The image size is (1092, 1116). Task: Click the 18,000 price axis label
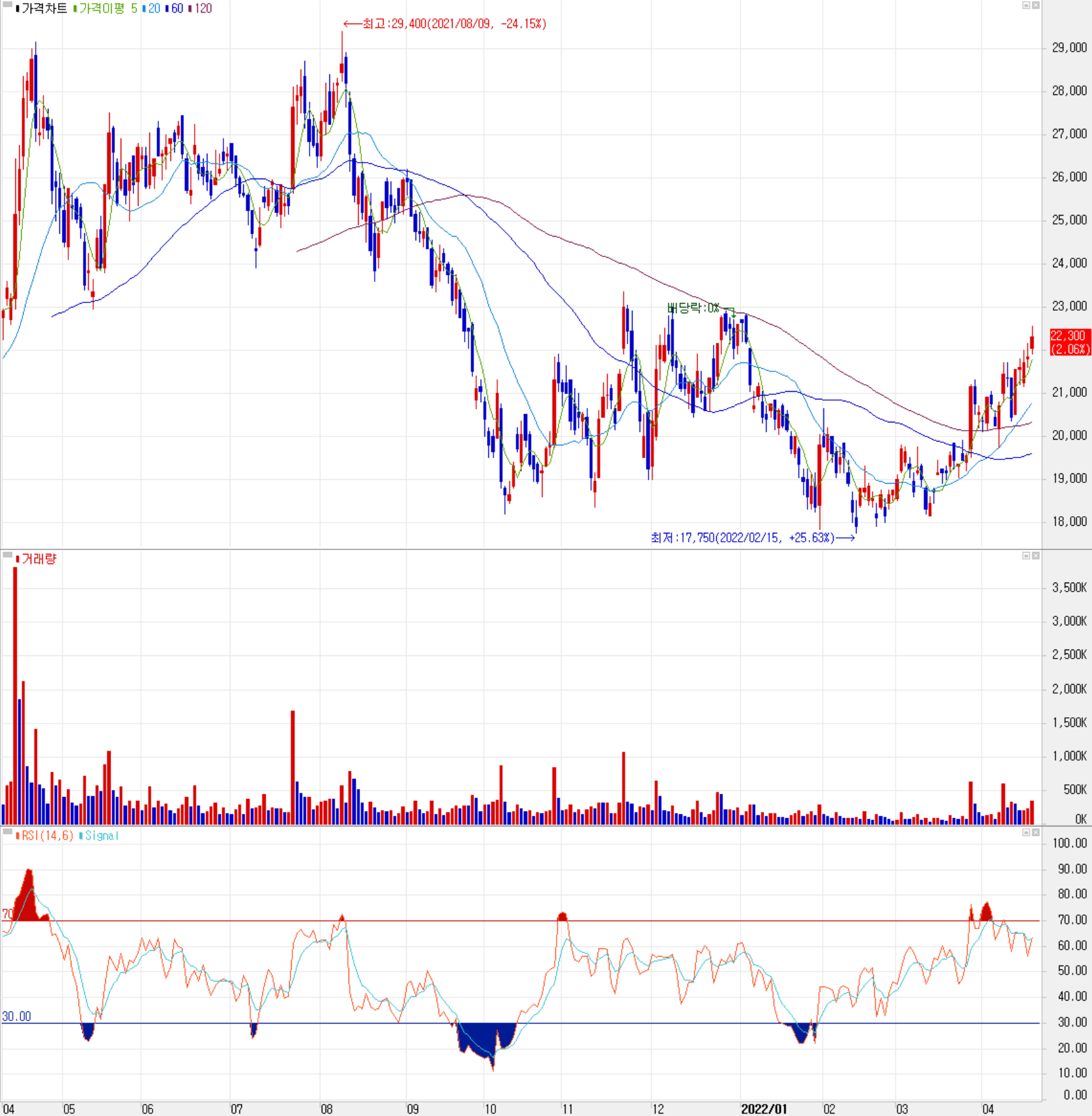[x=1069, y=522]
